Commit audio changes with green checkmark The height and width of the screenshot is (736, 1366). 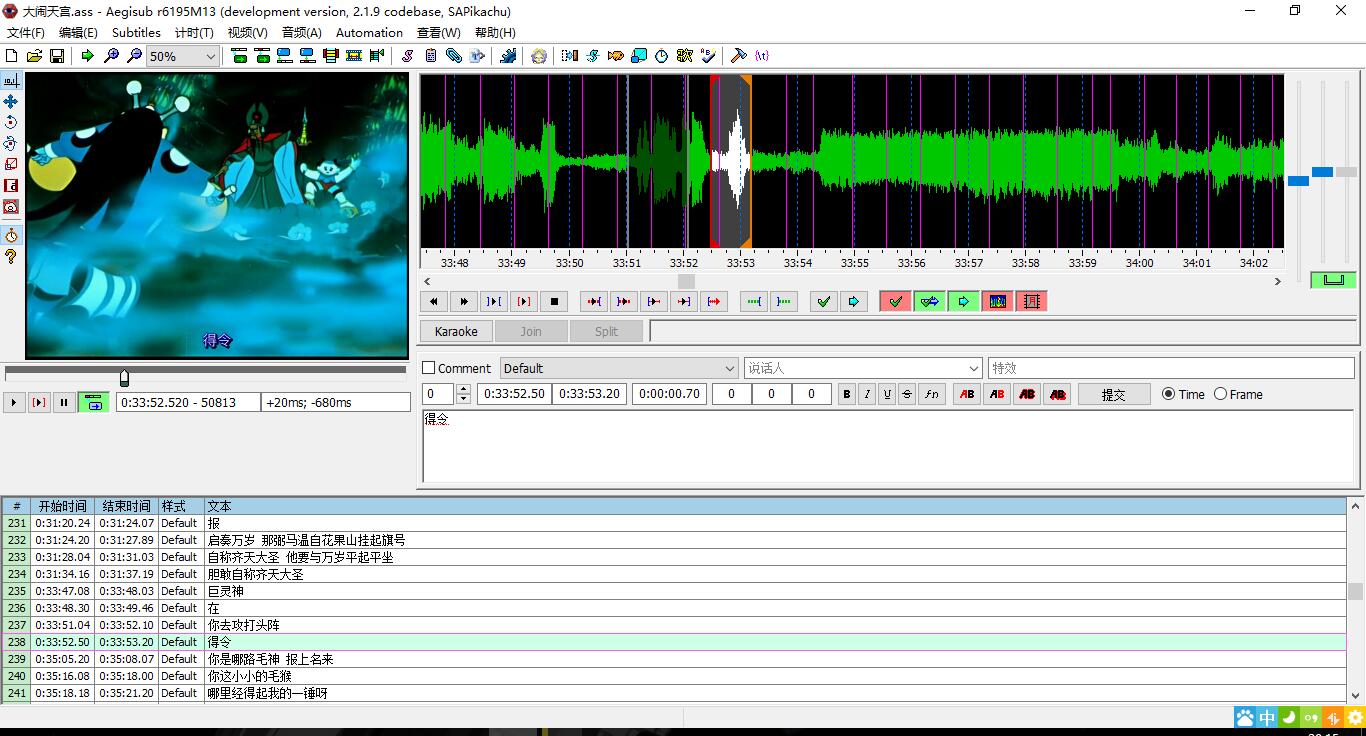(x=824, y=301)
